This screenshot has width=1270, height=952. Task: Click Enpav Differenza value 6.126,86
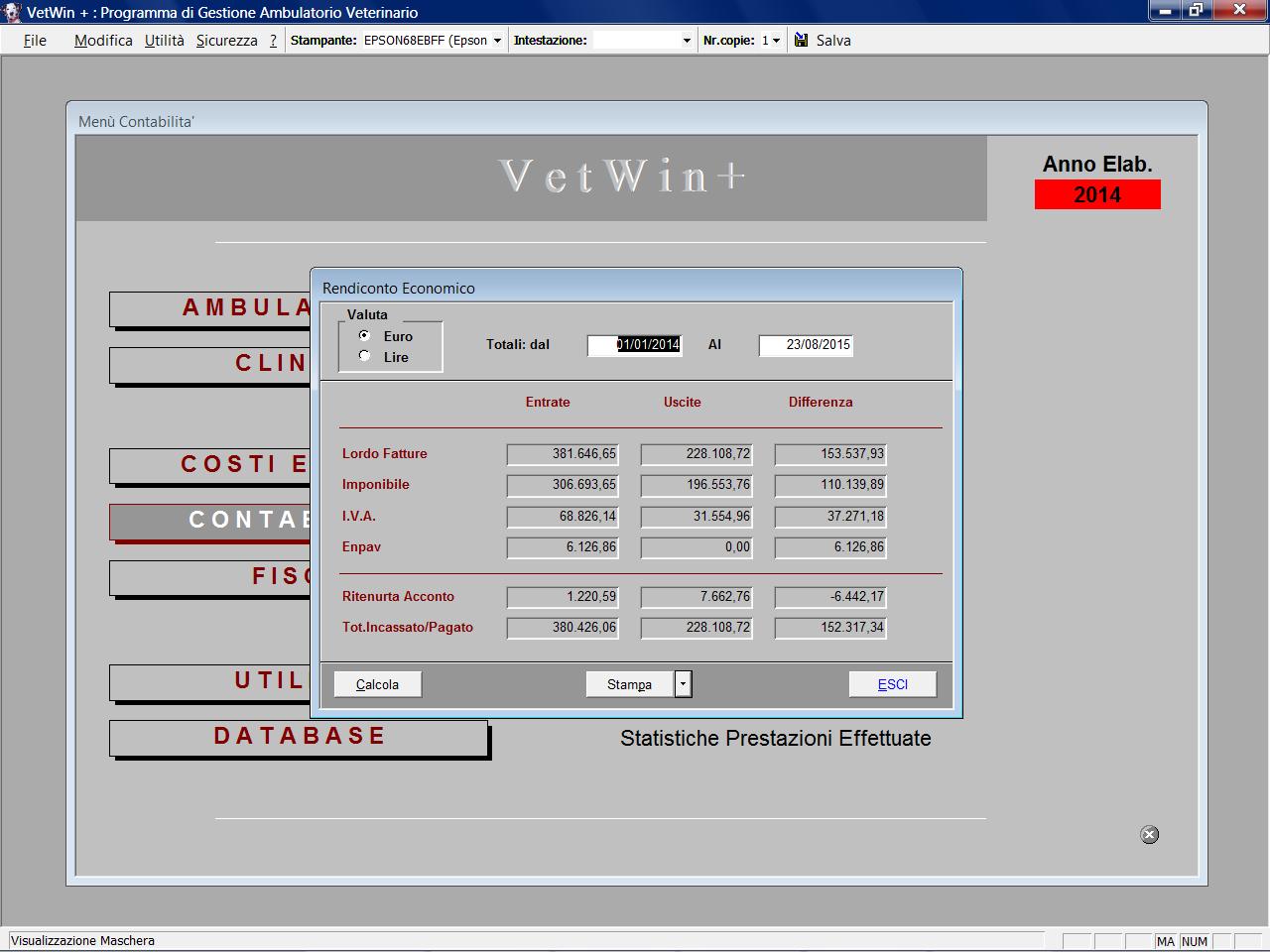[x=830, y=547]
